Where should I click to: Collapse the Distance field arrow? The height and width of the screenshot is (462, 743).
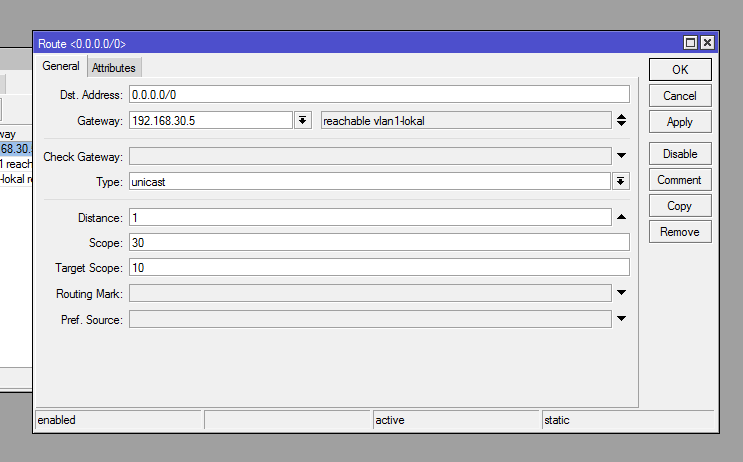click(622, 217)
